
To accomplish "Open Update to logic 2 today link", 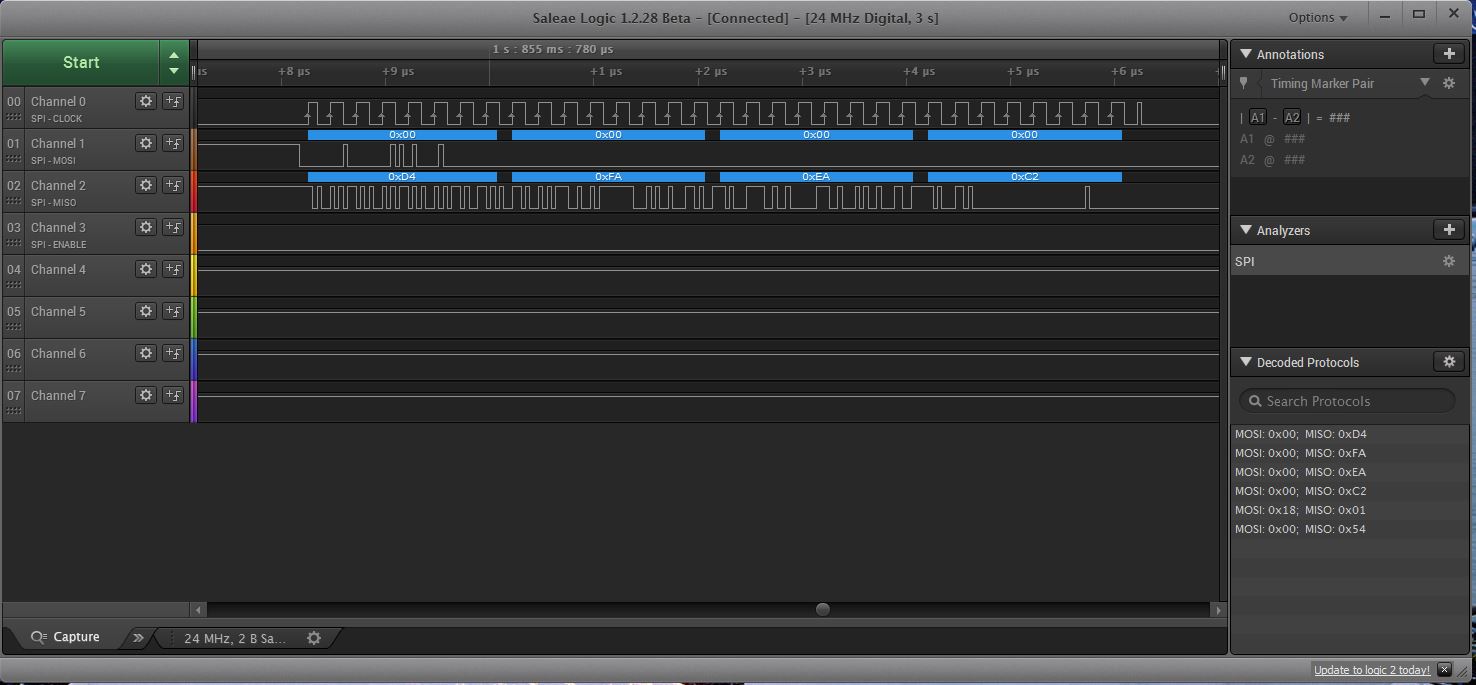I will point(1371,670).
